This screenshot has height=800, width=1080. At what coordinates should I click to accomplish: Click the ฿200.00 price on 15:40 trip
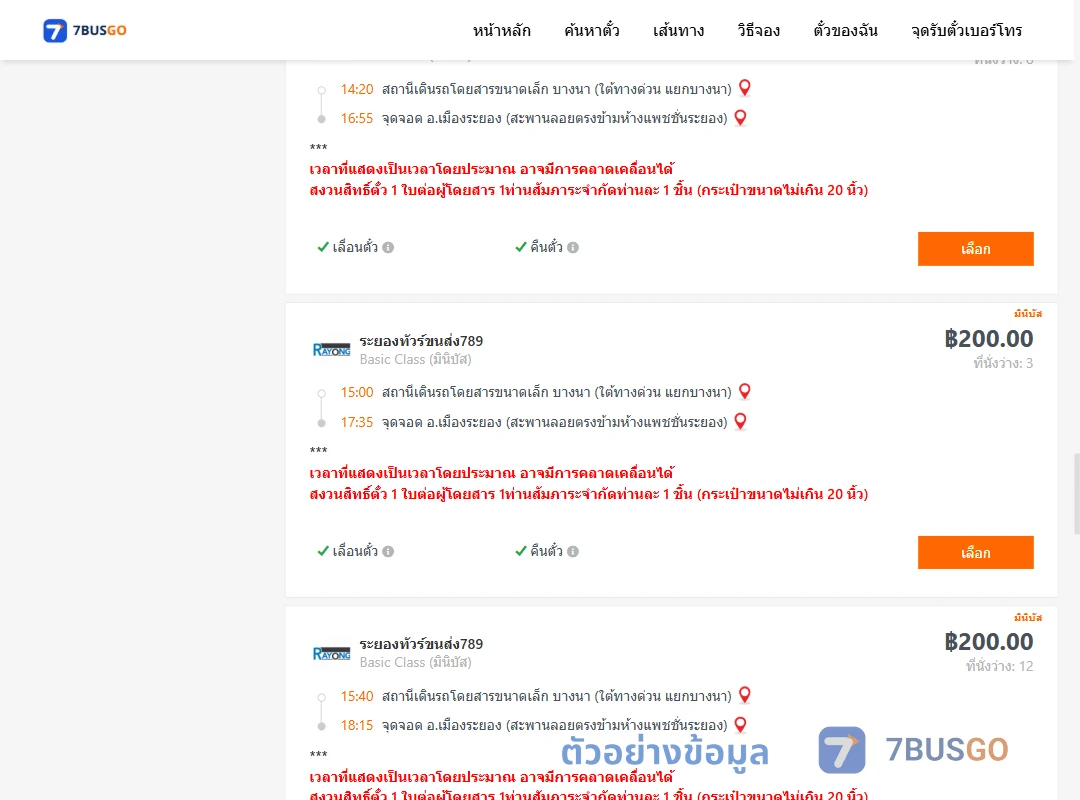pos(988,642)
